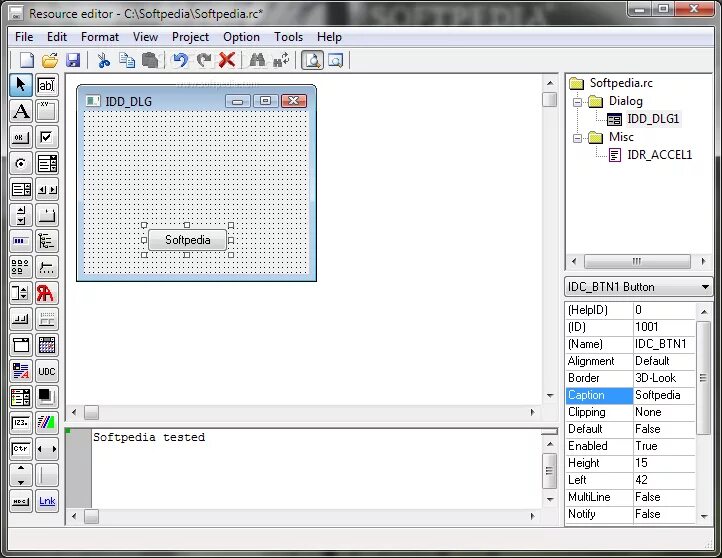
Task: Toggle the pressed preview magnifier toolbar button
Action: 312,60
